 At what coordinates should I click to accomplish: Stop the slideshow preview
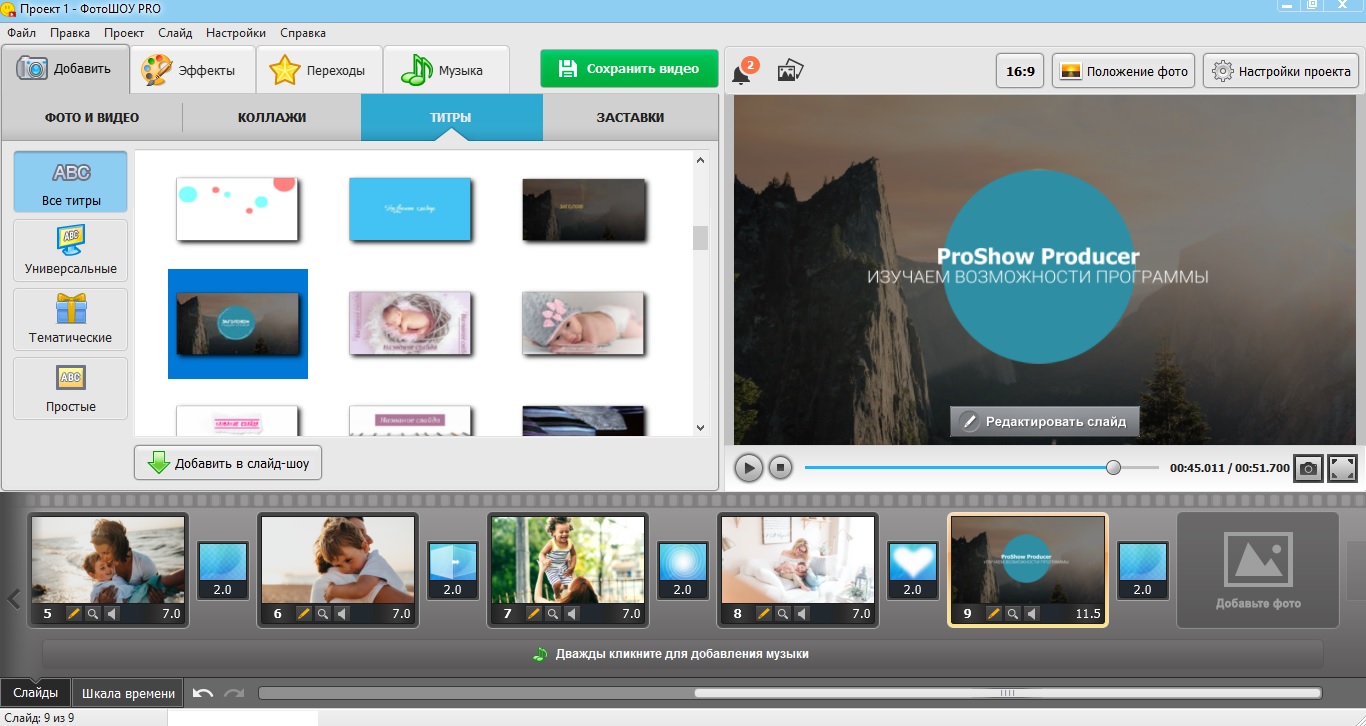tap(781, 467)
